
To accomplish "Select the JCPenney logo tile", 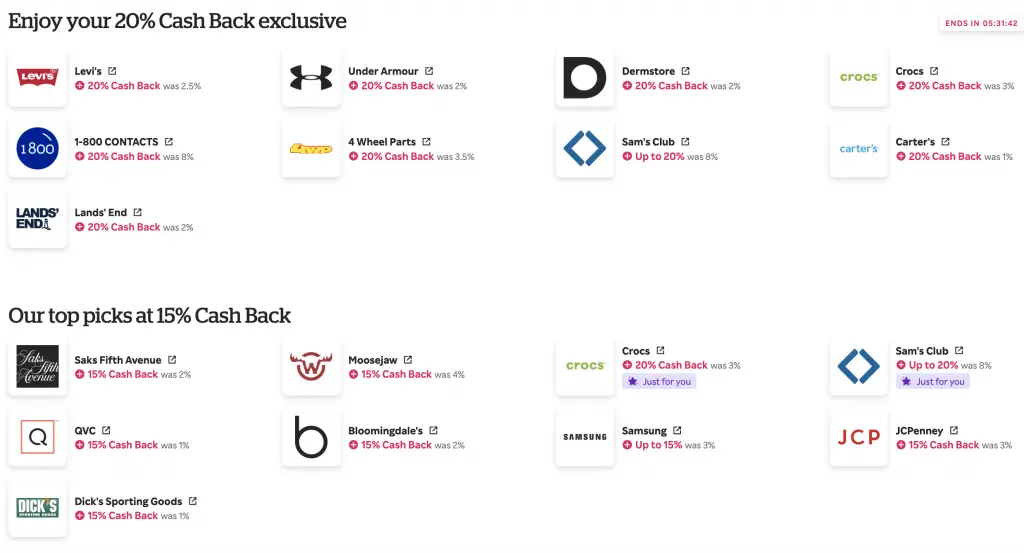I will (859, 437).
